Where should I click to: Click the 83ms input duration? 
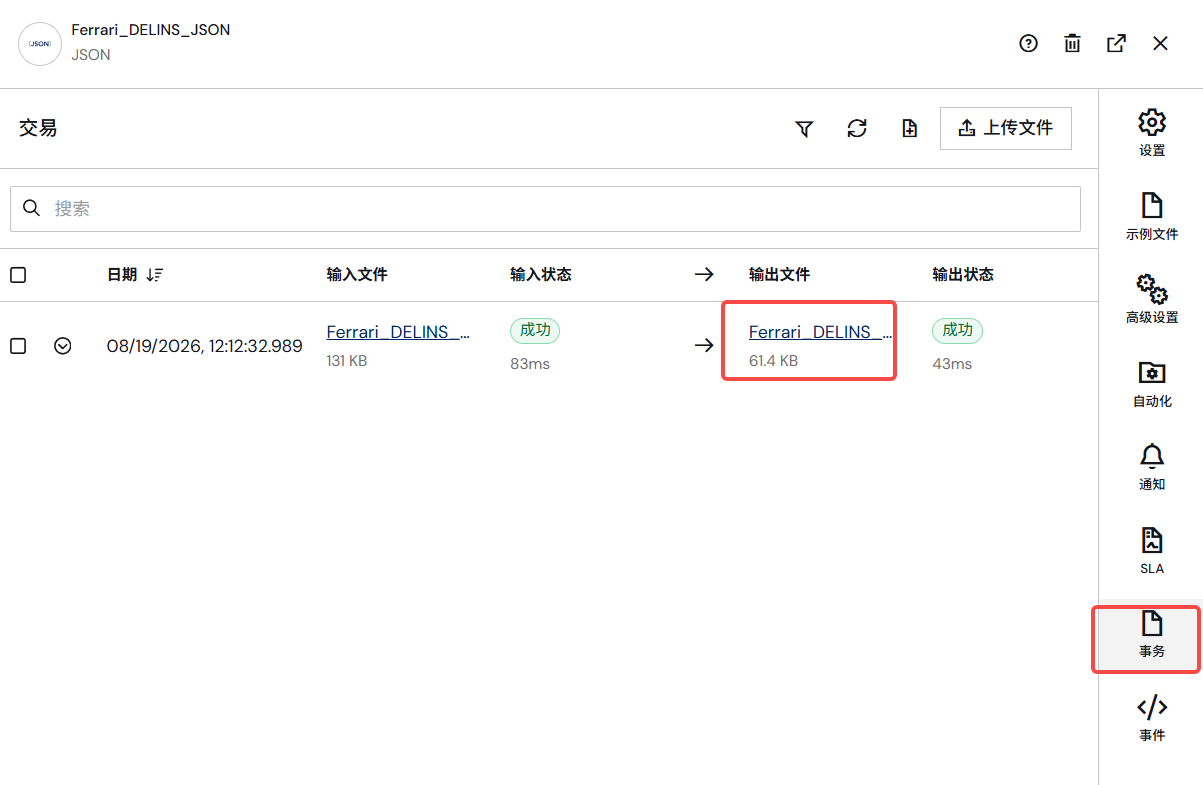[530, 364]
